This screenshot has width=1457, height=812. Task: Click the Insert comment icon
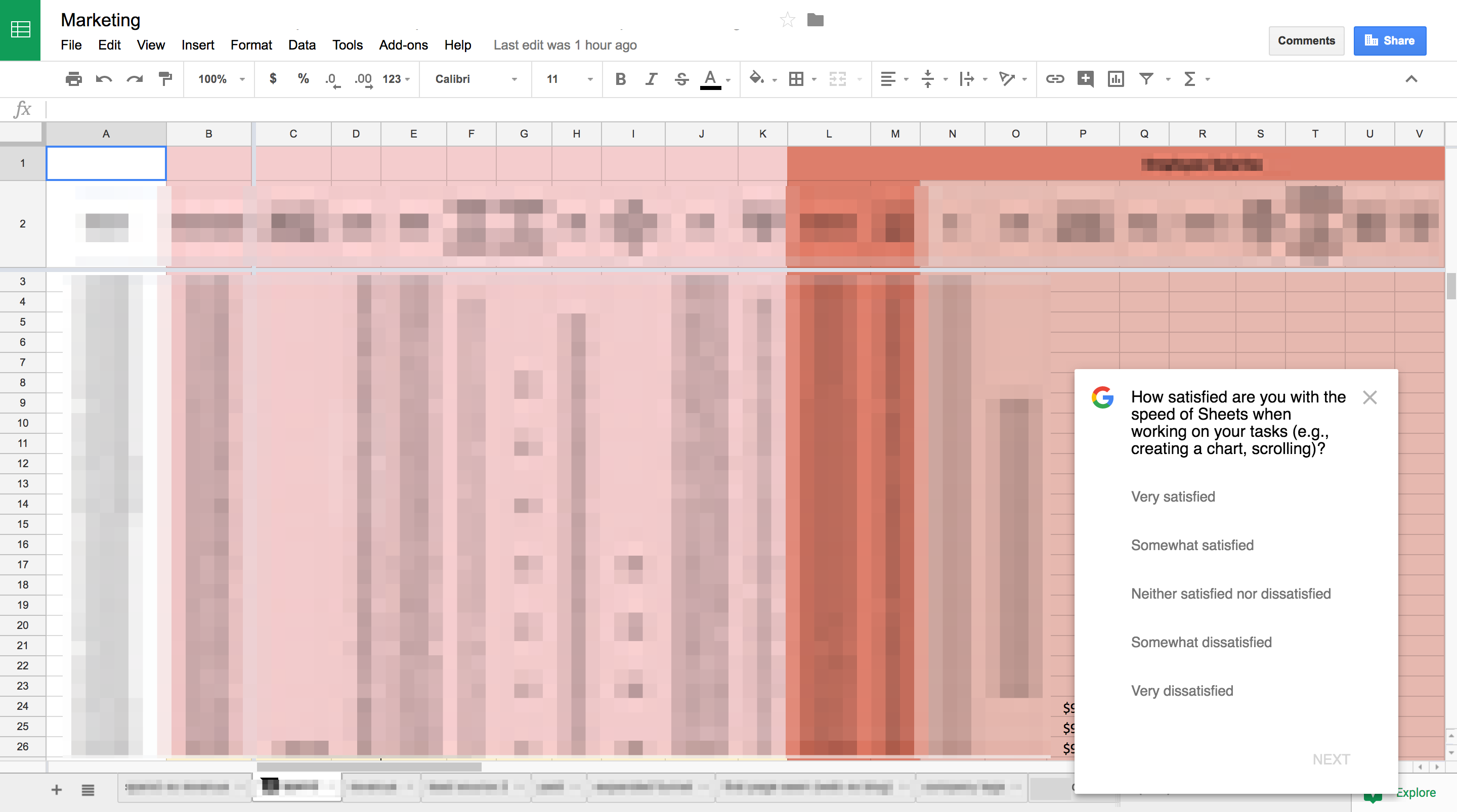(1085, 79)
